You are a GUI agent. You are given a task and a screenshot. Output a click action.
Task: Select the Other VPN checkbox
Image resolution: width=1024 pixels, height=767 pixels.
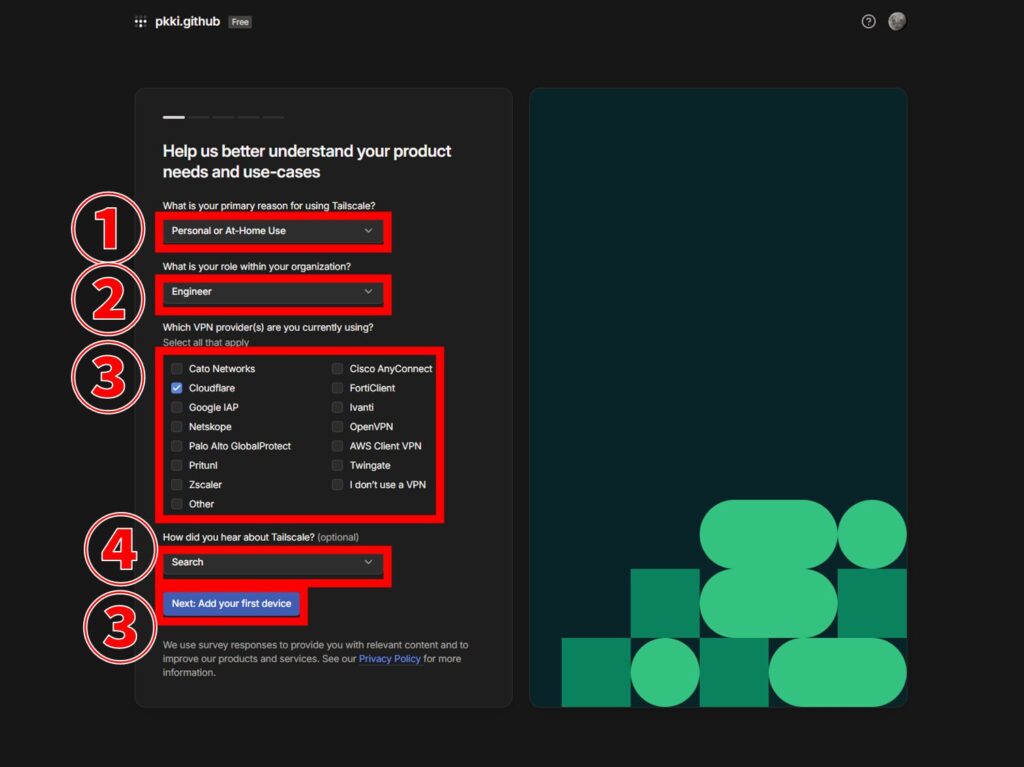[x=177, y=504]
